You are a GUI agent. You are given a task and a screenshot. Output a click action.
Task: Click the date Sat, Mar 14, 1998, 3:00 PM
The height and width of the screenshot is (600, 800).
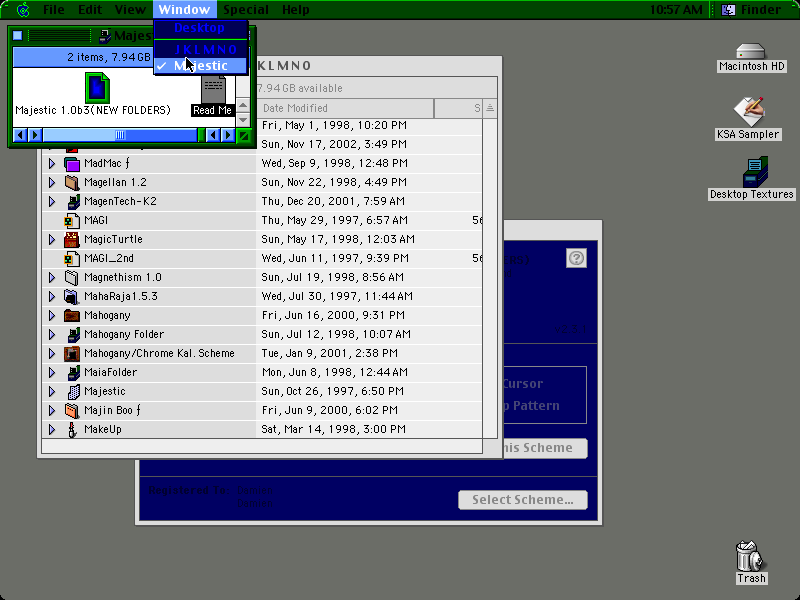point(334,430)
